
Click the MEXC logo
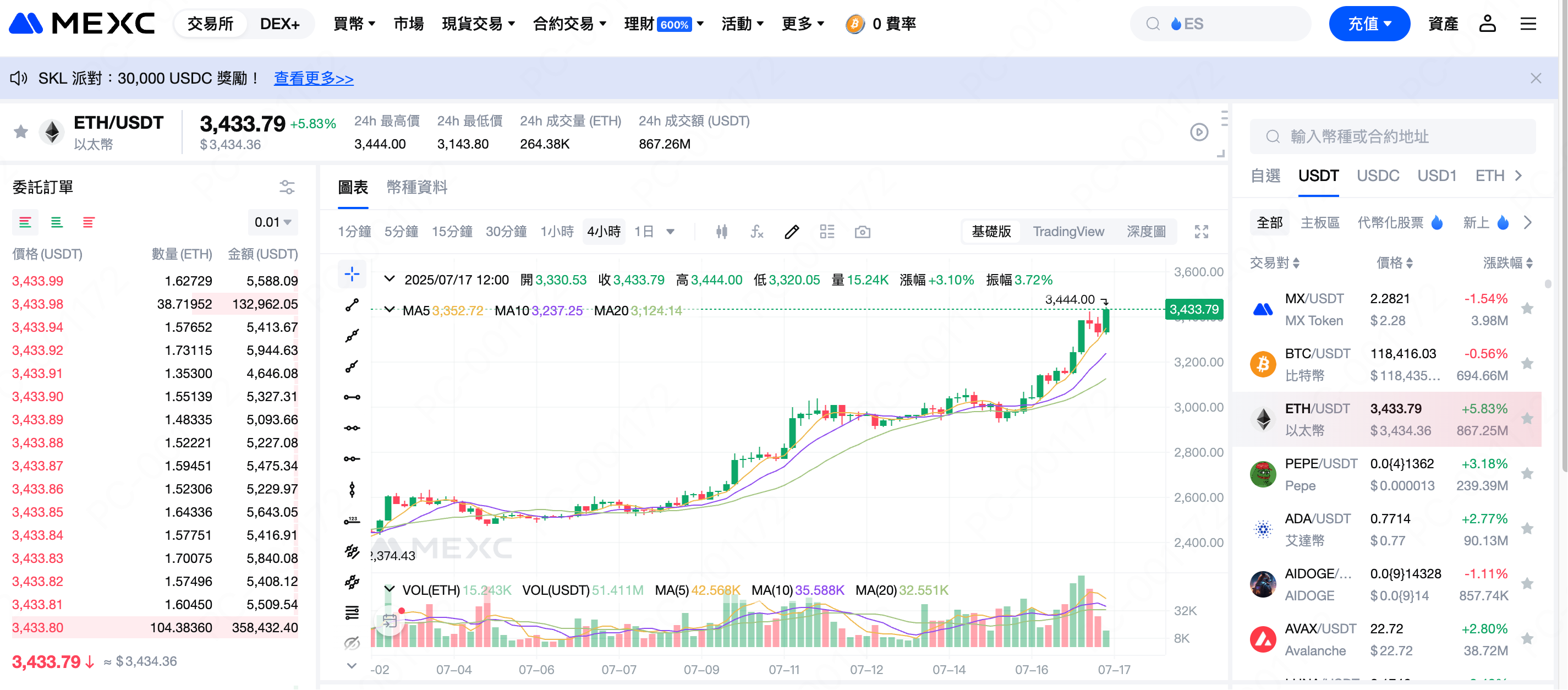pyautogui.click(x=81, y=23)
